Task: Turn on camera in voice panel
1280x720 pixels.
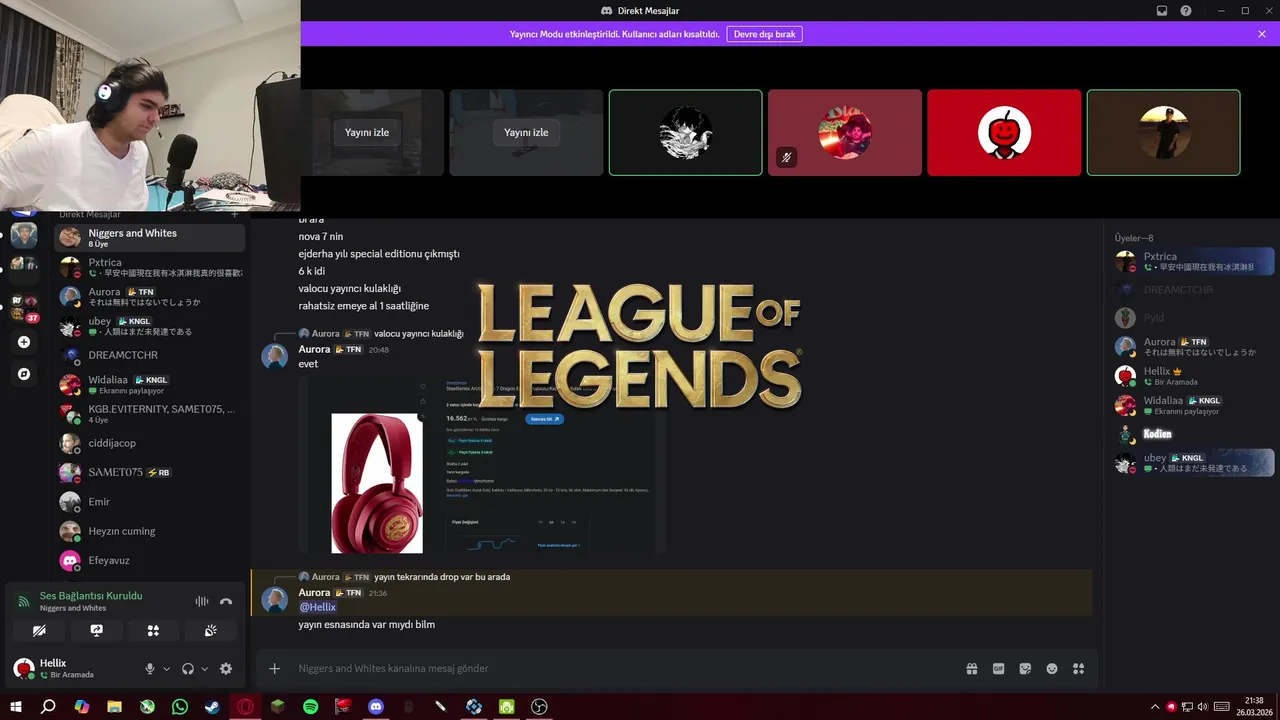Action: point(39,631)
